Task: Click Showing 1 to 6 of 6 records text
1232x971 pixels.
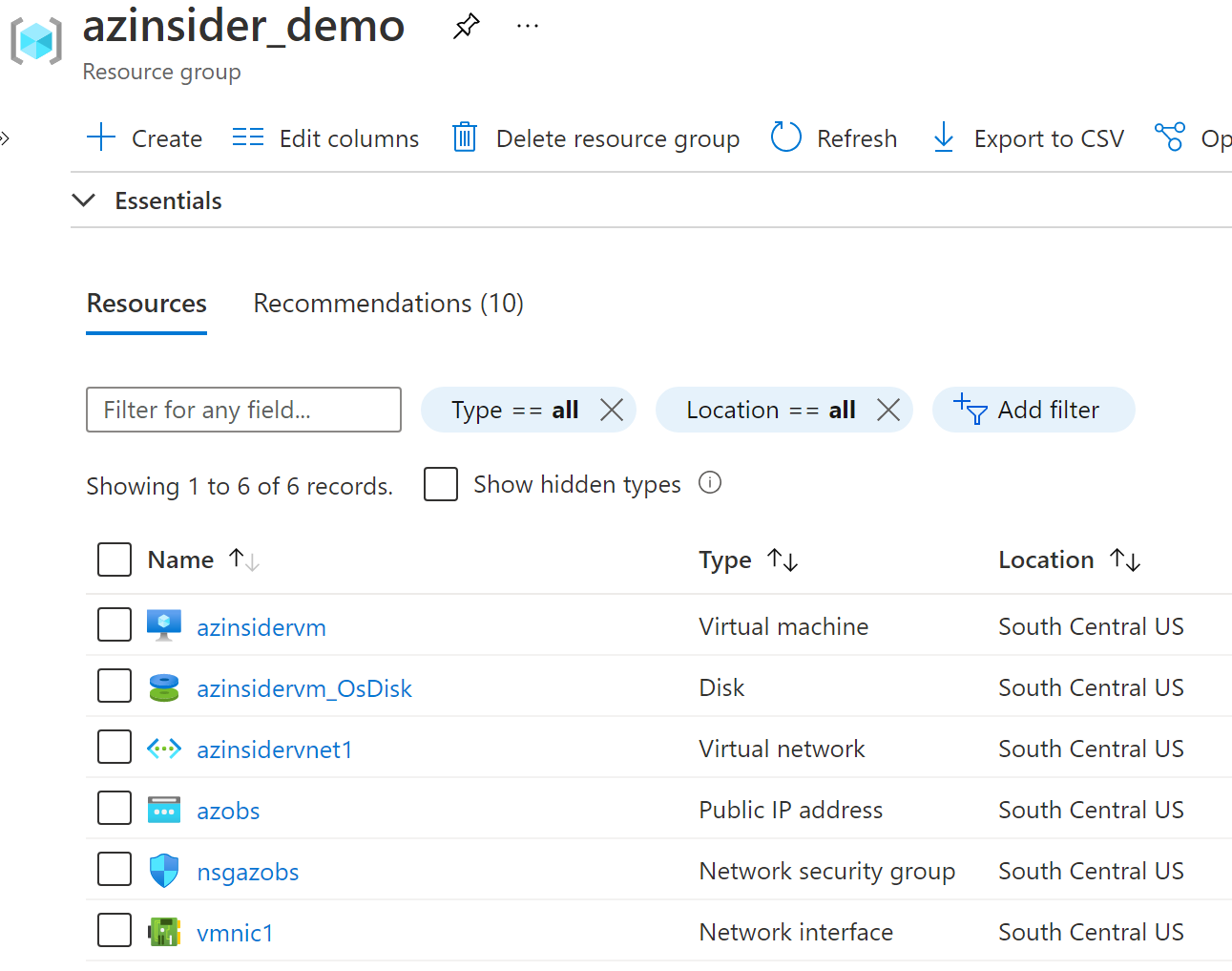Action: click(x=240, y=486)
